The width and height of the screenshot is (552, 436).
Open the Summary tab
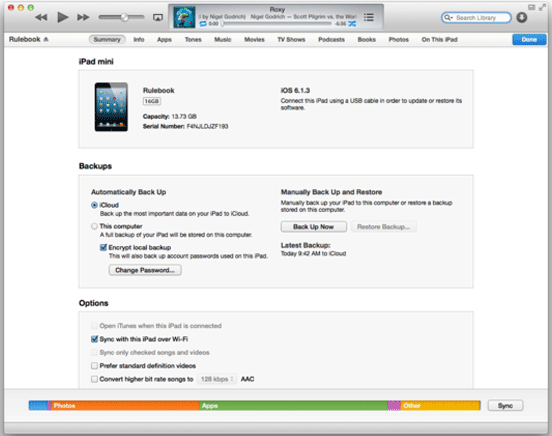tap(107, 39)
